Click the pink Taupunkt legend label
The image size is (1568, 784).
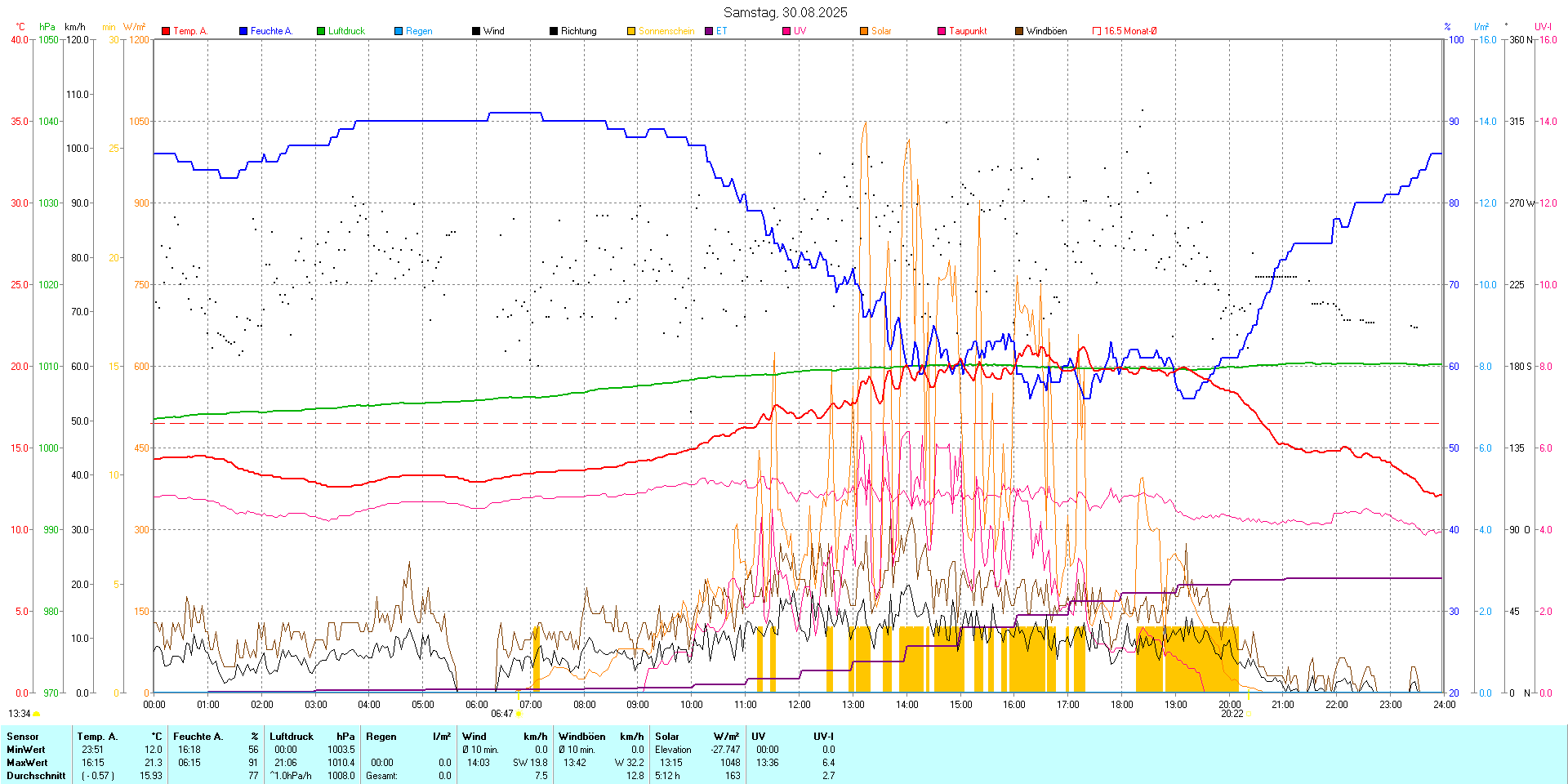(x=968, y=31)
